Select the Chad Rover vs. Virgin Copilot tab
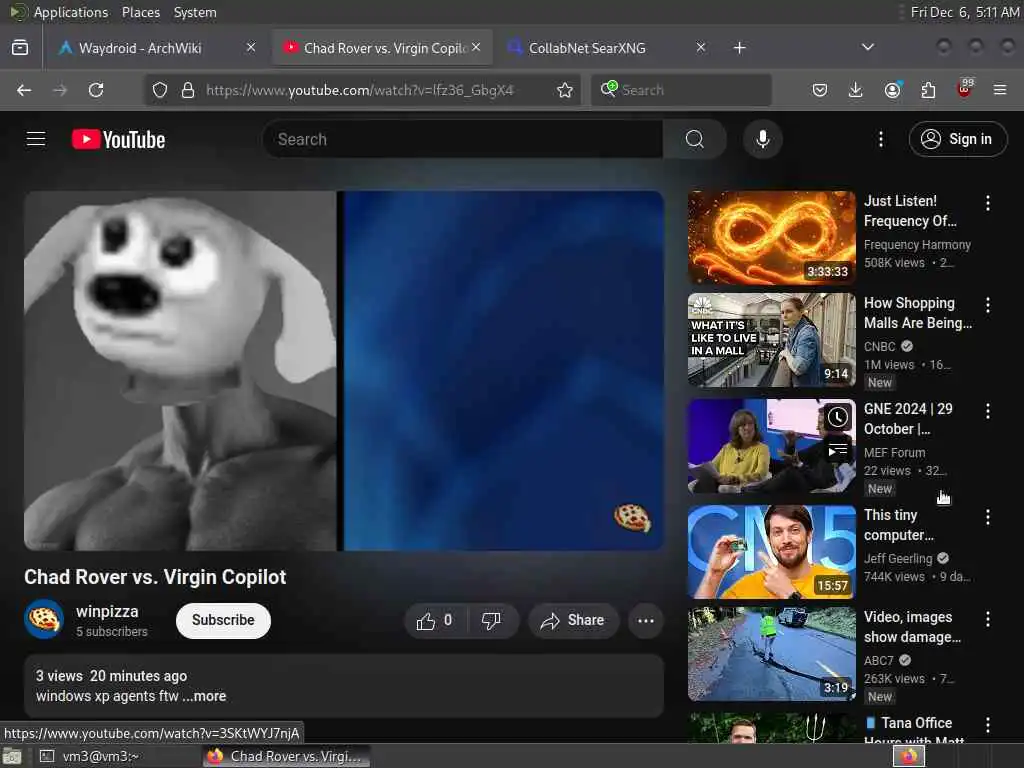Viewport: 1024px width, 768px height. point(385,48)
